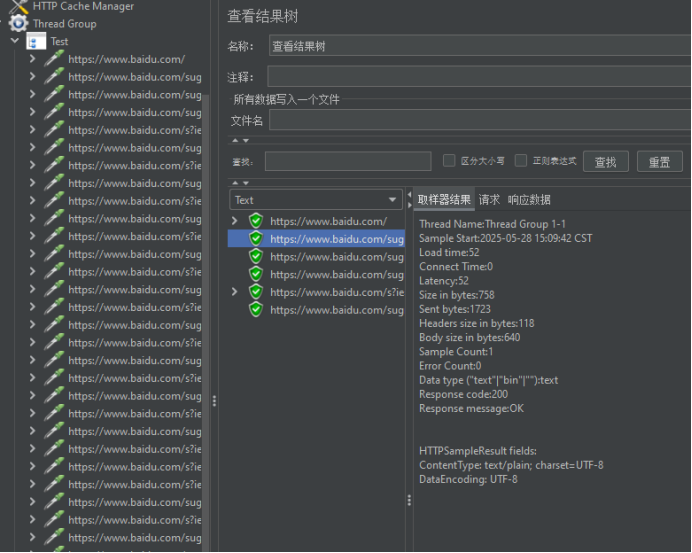Select the Thread Group node
This screenshot has height=553, width=692.
(x=64, y=24)
